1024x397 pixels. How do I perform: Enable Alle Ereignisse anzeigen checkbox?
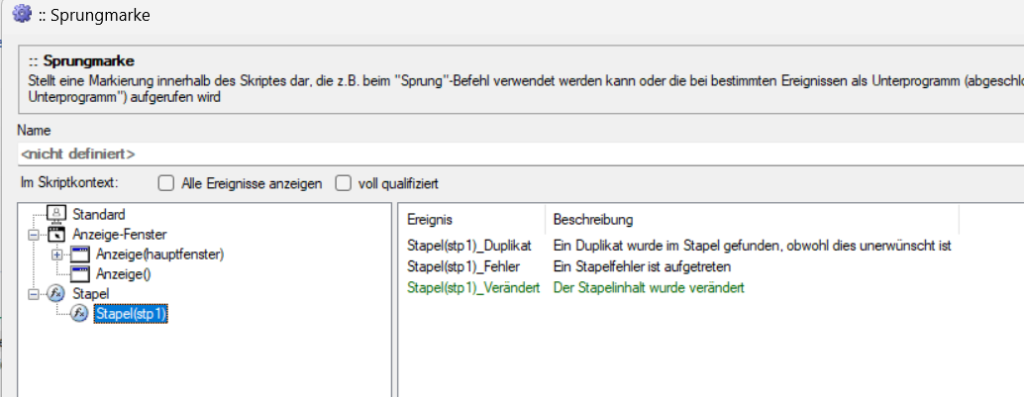(x=166, y=183)
